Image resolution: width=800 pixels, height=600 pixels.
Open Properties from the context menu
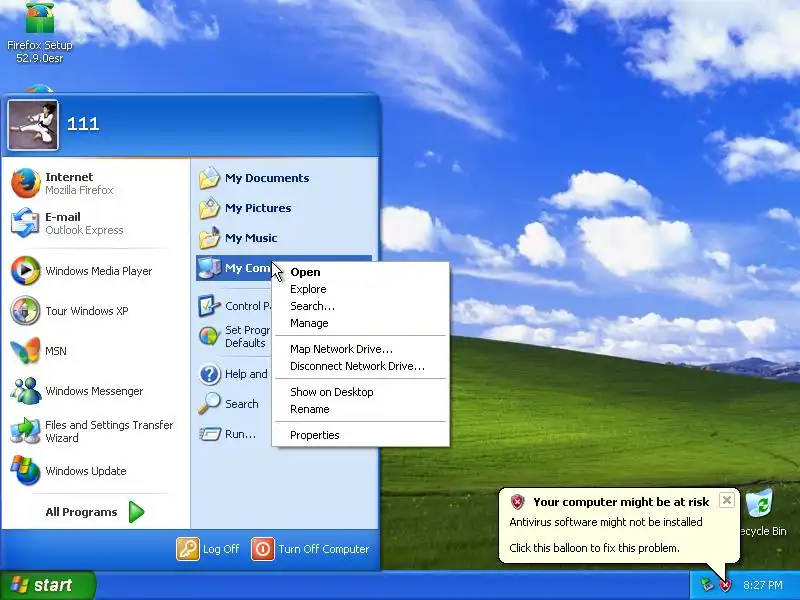click(x=361, y=435)
